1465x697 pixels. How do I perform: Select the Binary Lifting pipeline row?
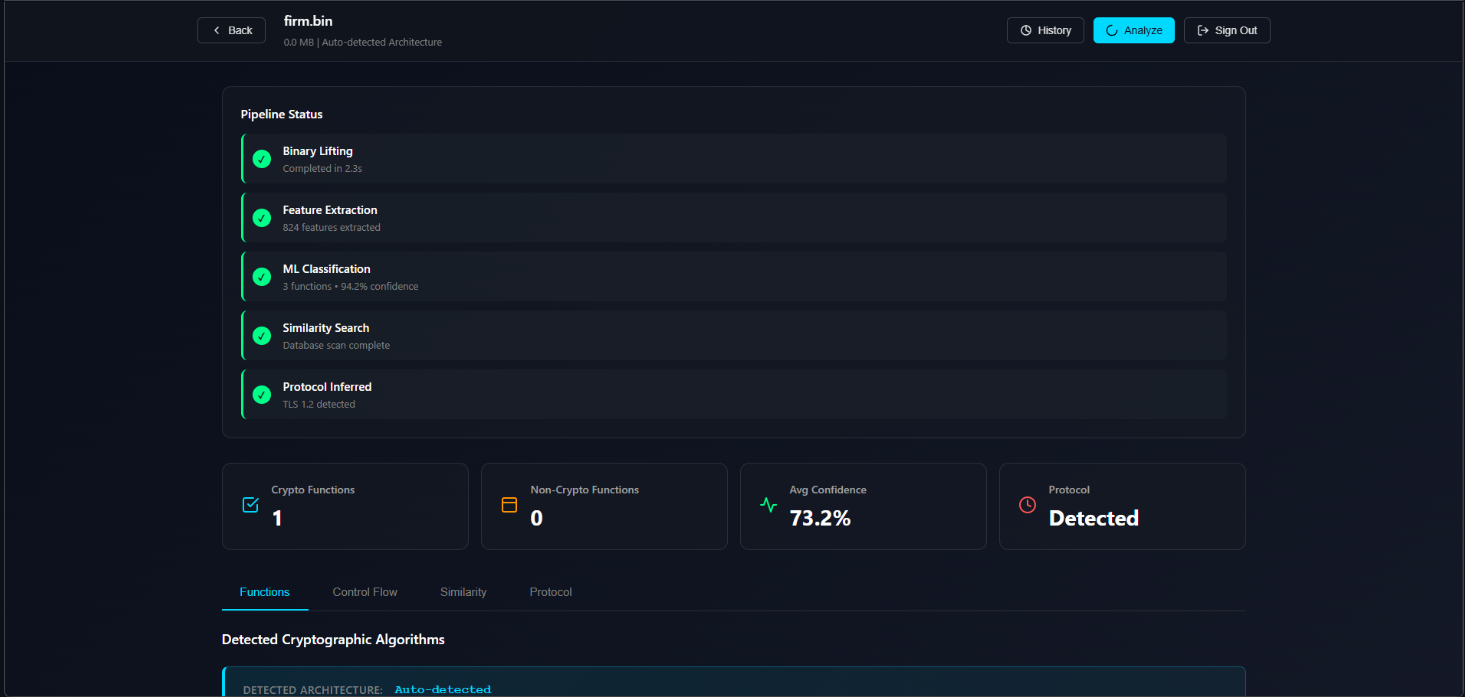[734, 159]
